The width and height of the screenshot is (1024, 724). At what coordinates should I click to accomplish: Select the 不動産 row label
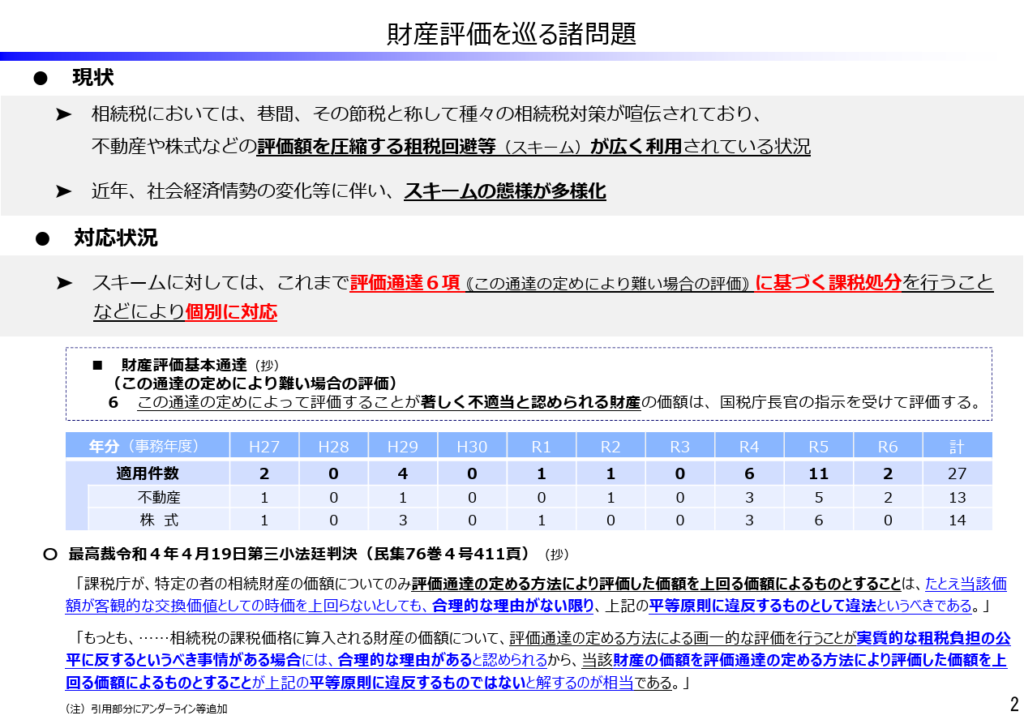click(158, 497)
